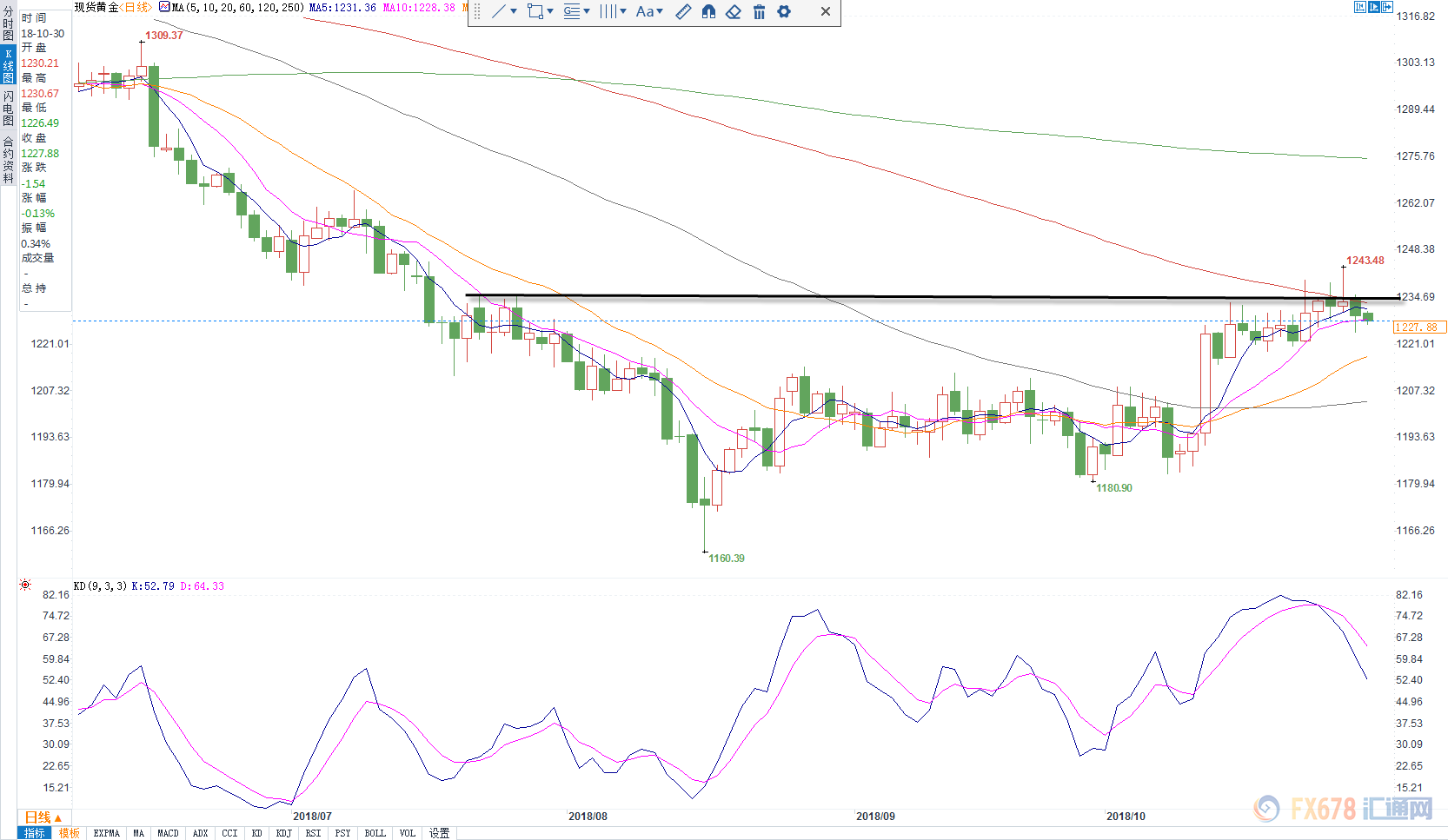The width and height of the screenshot is (1448, 840).
Task: Click the -0.13% change value
Action: 38,214
